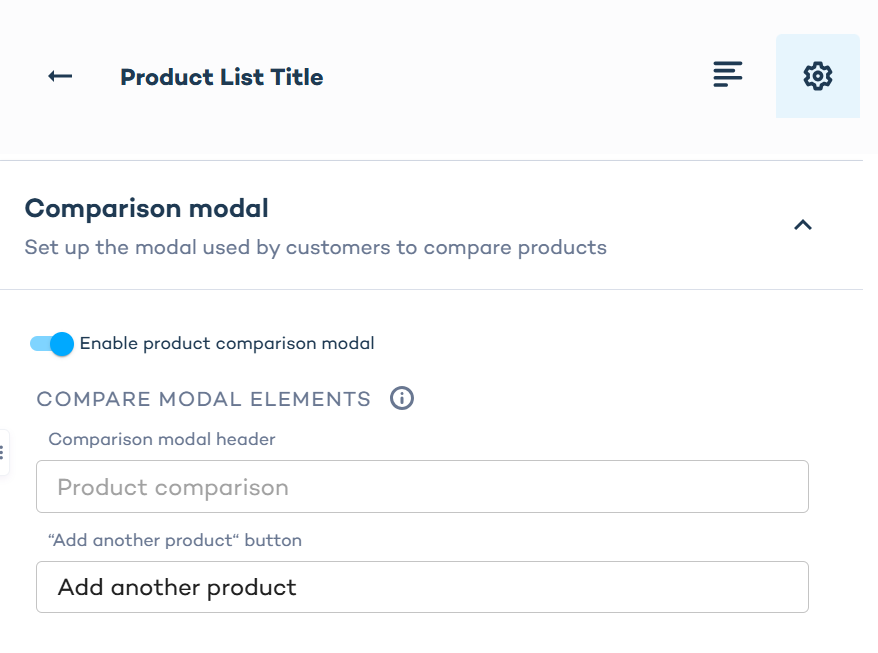Click the "Comparison modal" section heading

pos(146,208)
